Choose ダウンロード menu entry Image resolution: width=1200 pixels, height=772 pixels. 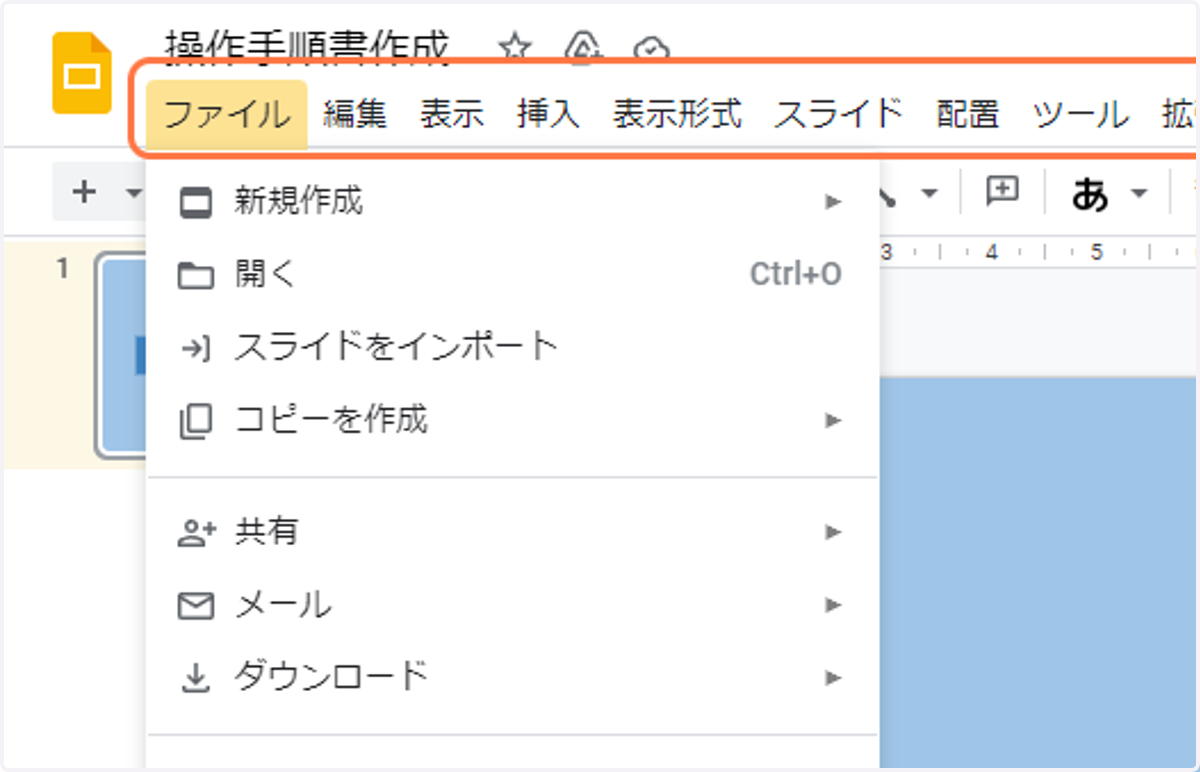click(x=512, y=677)
